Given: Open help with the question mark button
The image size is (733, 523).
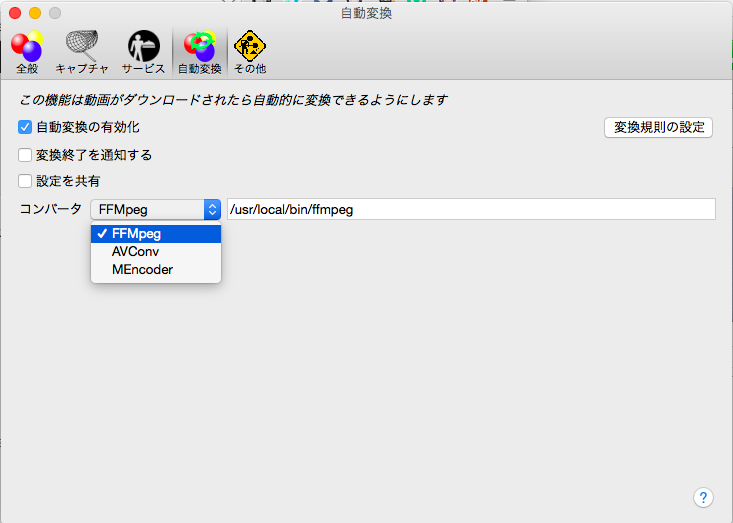Looking at the screenshot, I should point(703,498).
